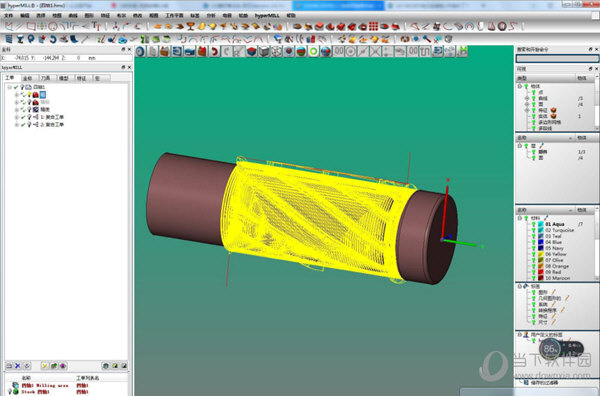Click the red and blue cube icon in the viewport toolbar
Screen dimensions: 600x396
click(x=251, y=51)
